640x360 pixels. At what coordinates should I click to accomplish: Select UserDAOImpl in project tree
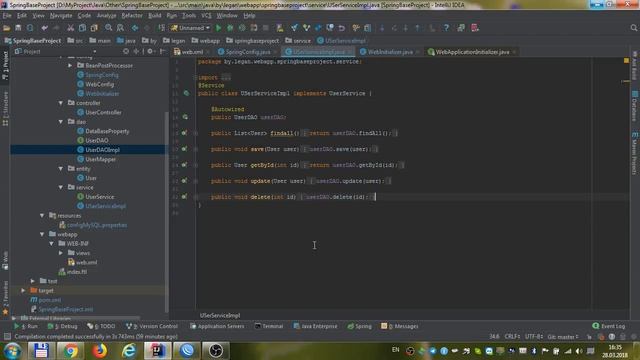pyautogui.click(x=102, y=150)
